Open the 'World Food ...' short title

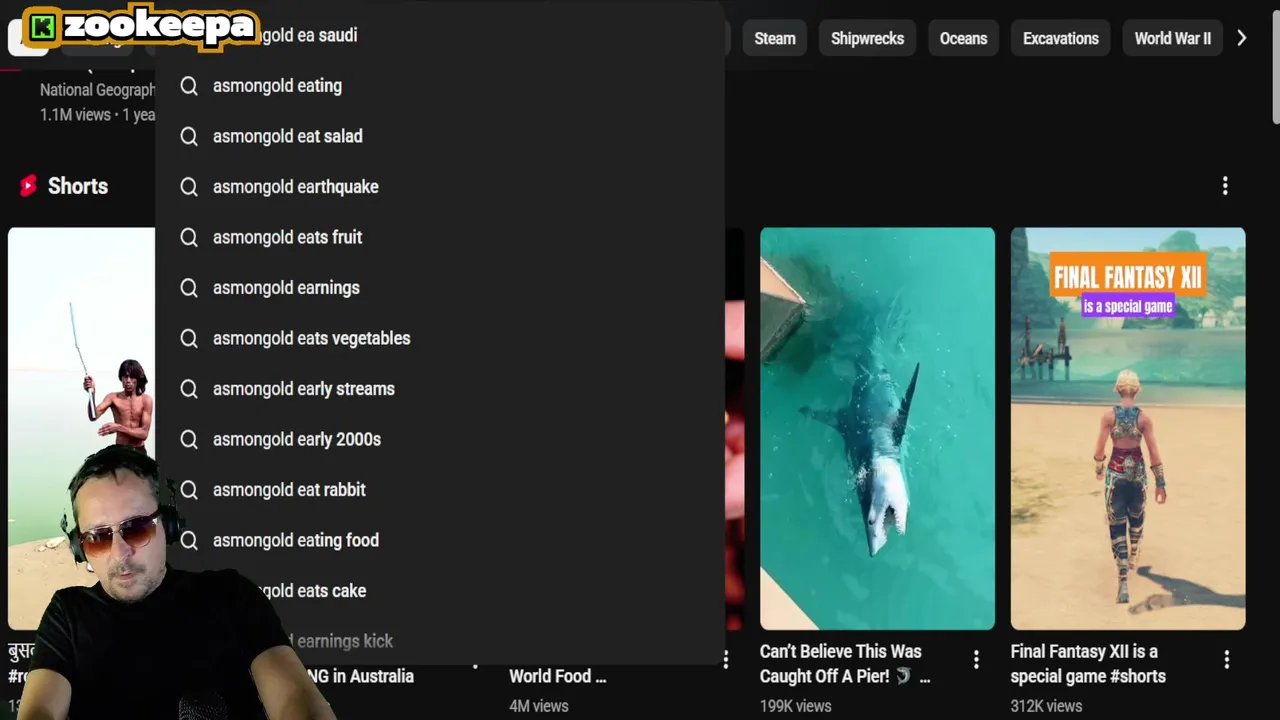tap(557, 676)
